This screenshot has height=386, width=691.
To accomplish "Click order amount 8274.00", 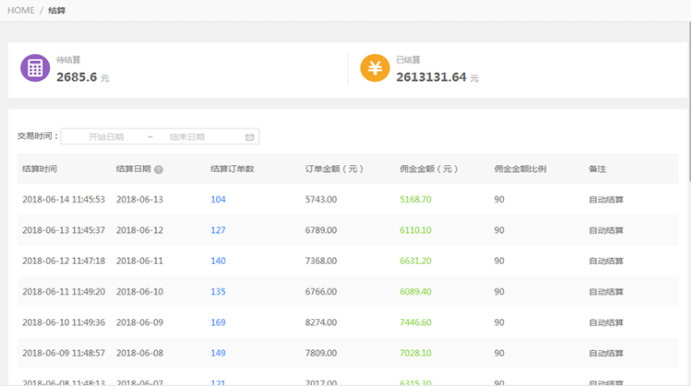I will [x=321, y=323].
